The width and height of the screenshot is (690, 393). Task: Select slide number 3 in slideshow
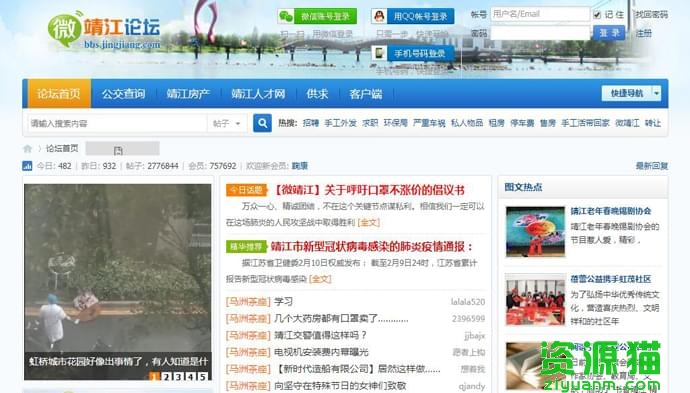click(178, 376)
